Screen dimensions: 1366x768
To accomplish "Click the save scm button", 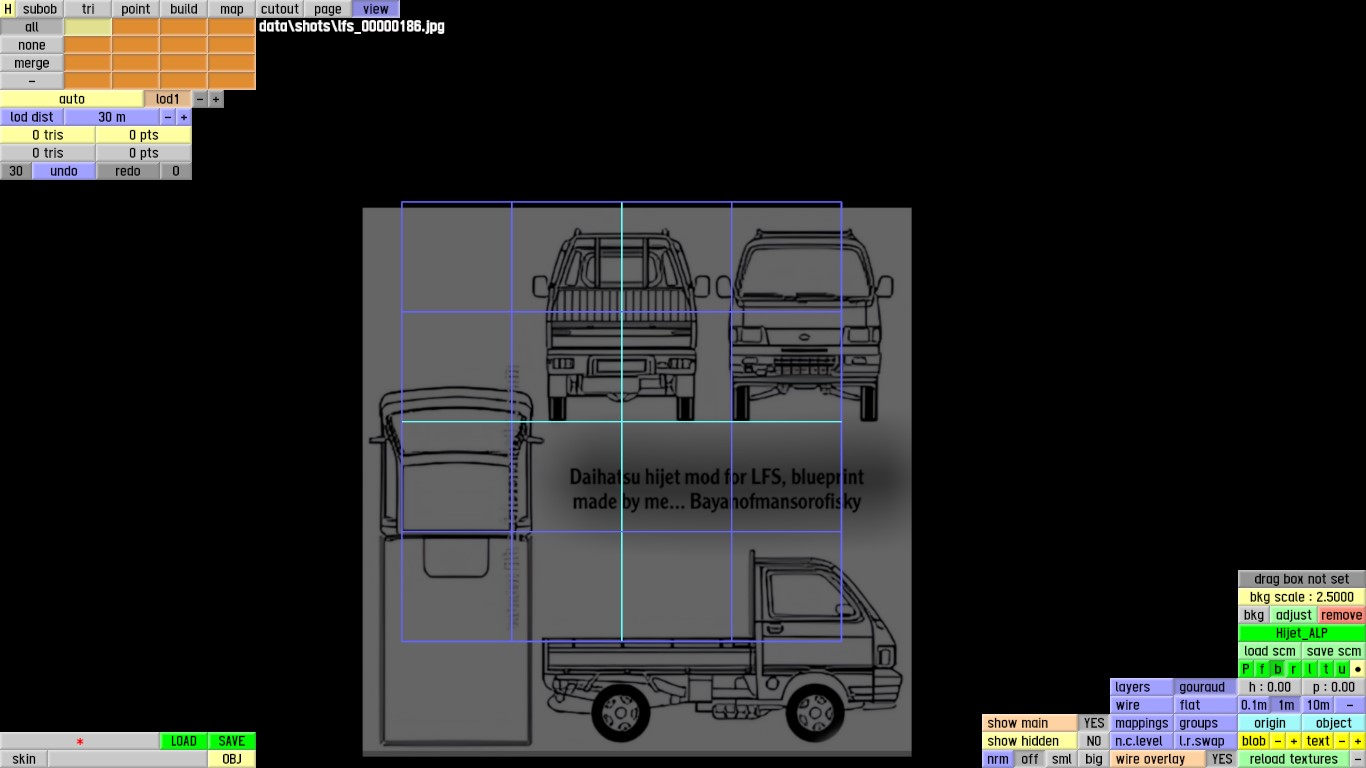I will (x=1334, y=651).
